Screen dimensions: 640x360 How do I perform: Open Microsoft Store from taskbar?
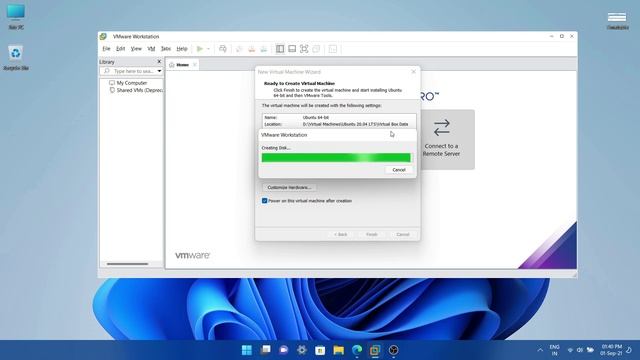pos(320,350)
